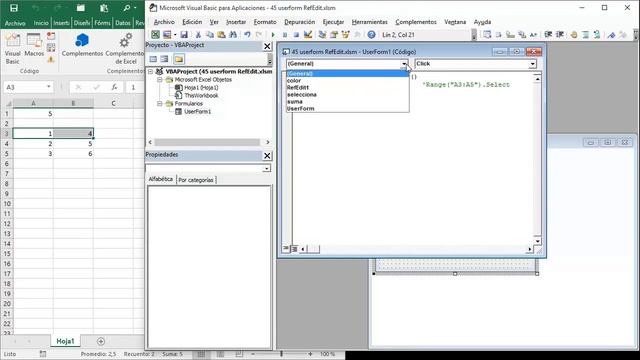Image resolution: width=640 pixels, height=360 pixels.
Task: Click the Visual Basic button in Excel's ribbon
Action: (x=12, y=49)
